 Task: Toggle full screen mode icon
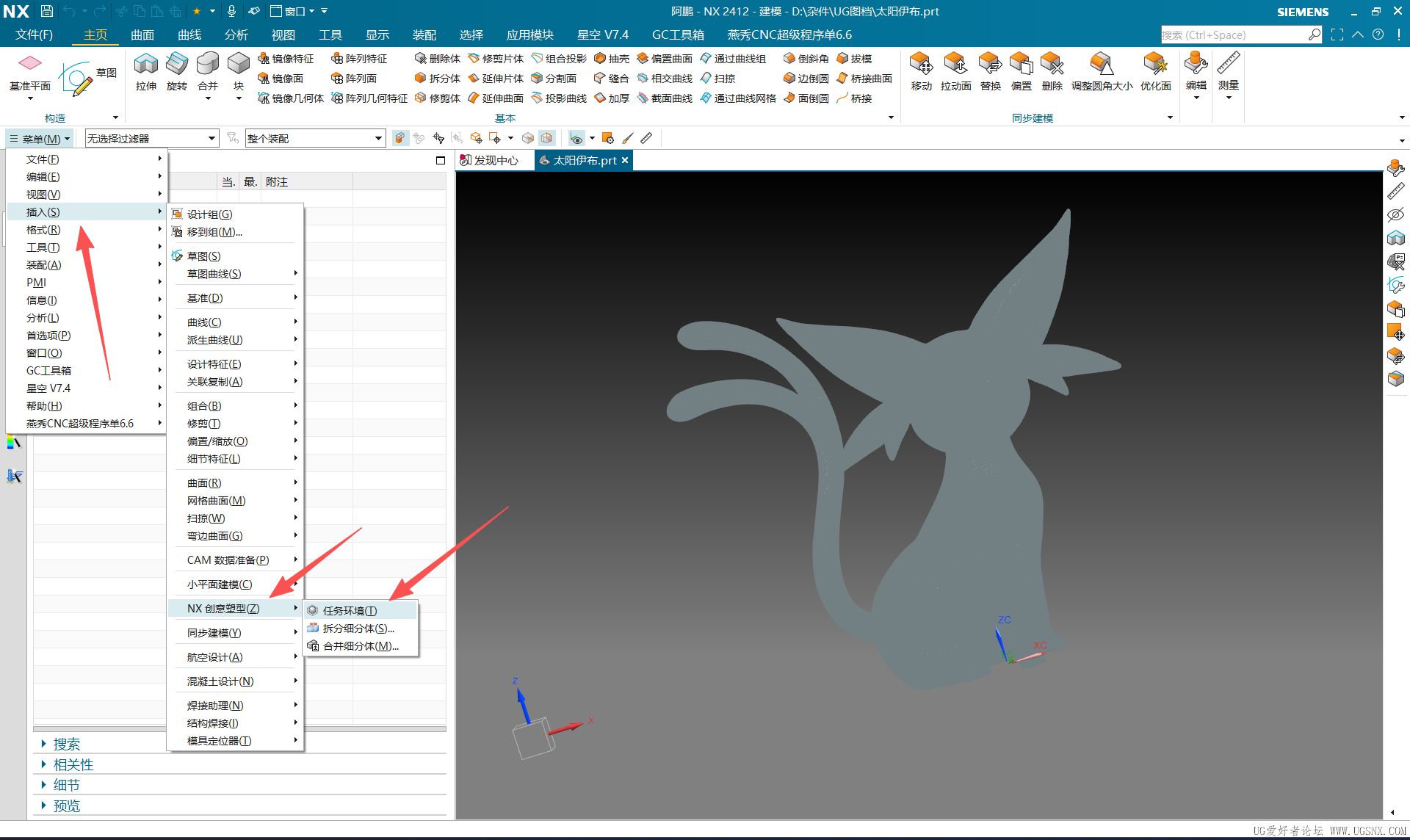[x=1337, y=35]
